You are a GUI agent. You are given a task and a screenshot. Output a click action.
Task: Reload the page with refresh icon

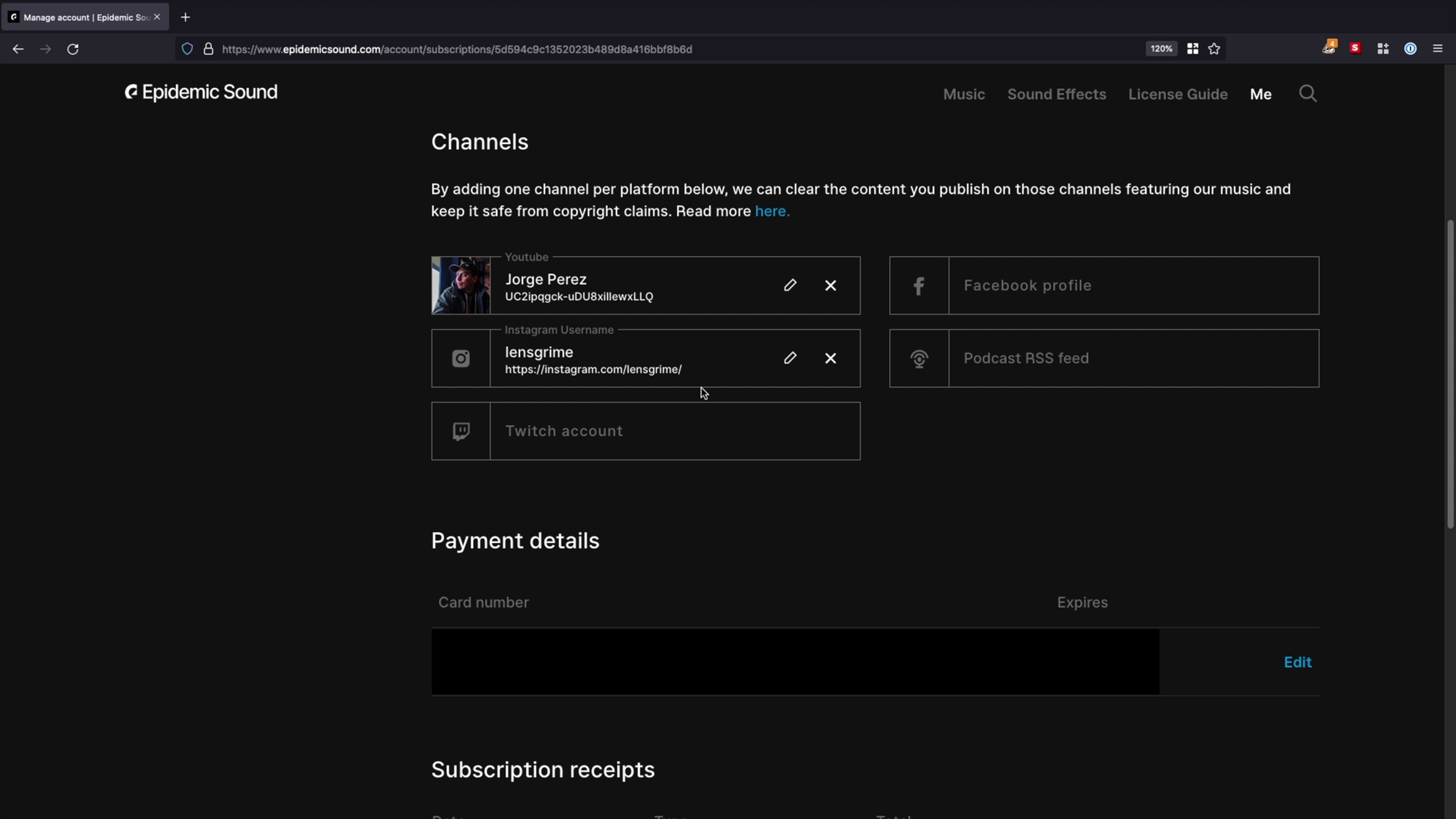pos(73,49)
